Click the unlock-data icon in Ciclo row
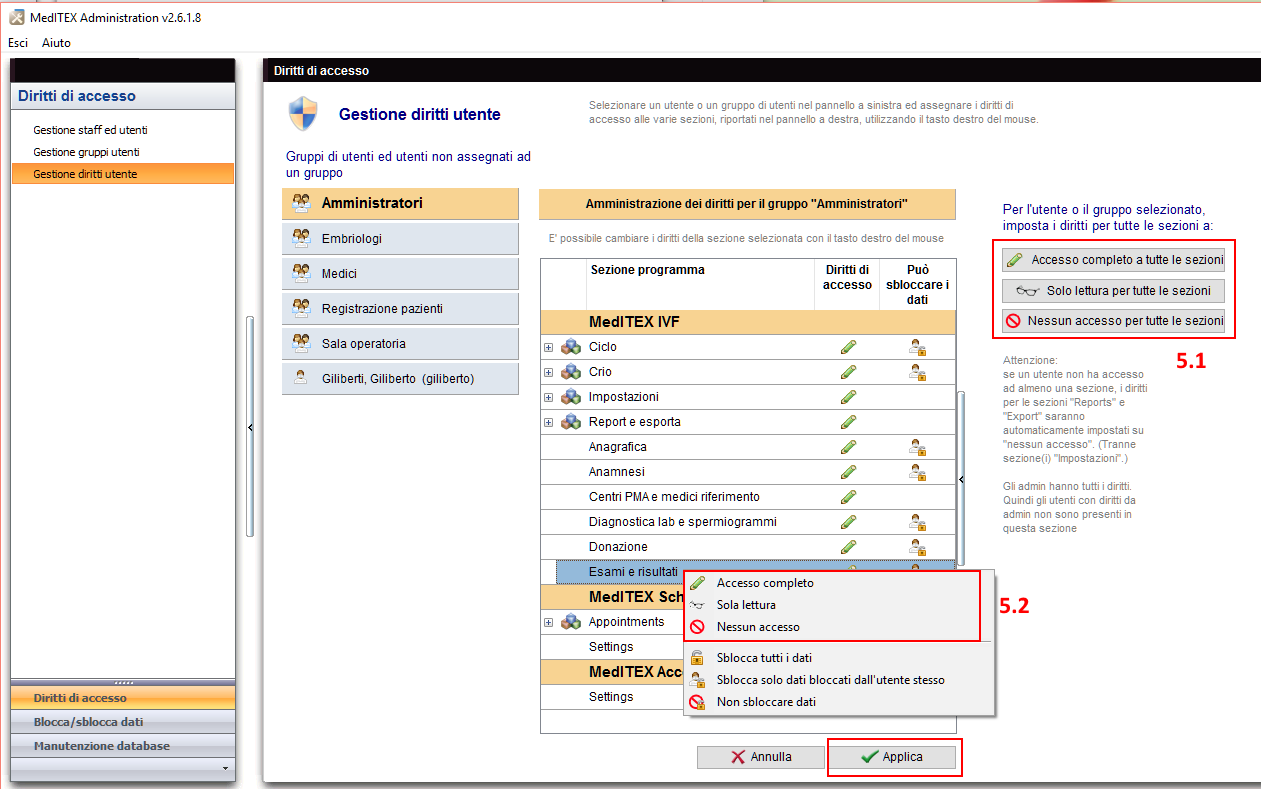This screenshot has width=1261, height=789. (916, 347)
